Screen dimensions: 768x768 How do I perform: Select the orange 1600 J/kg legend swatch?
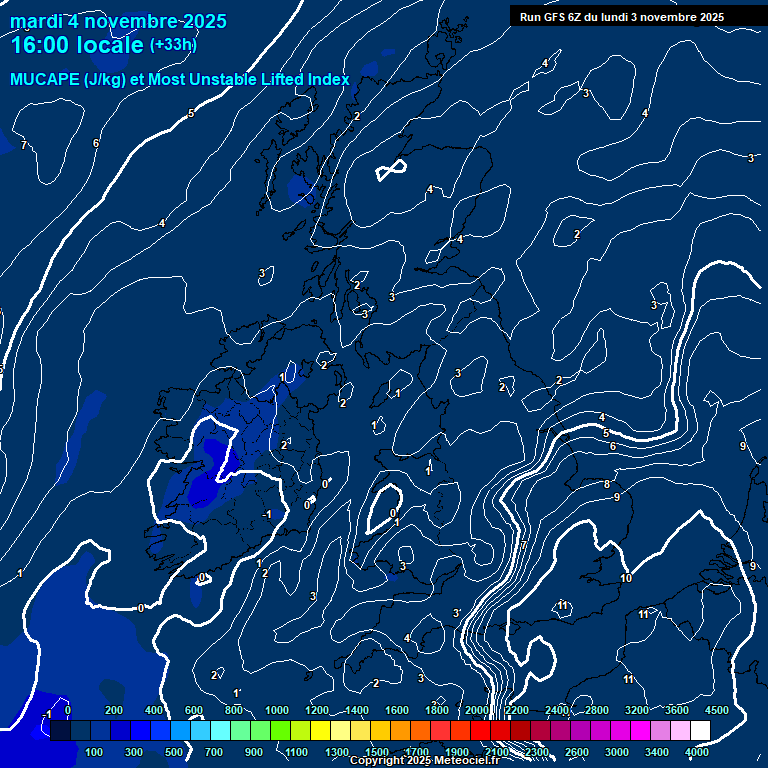tap(400, 731)
